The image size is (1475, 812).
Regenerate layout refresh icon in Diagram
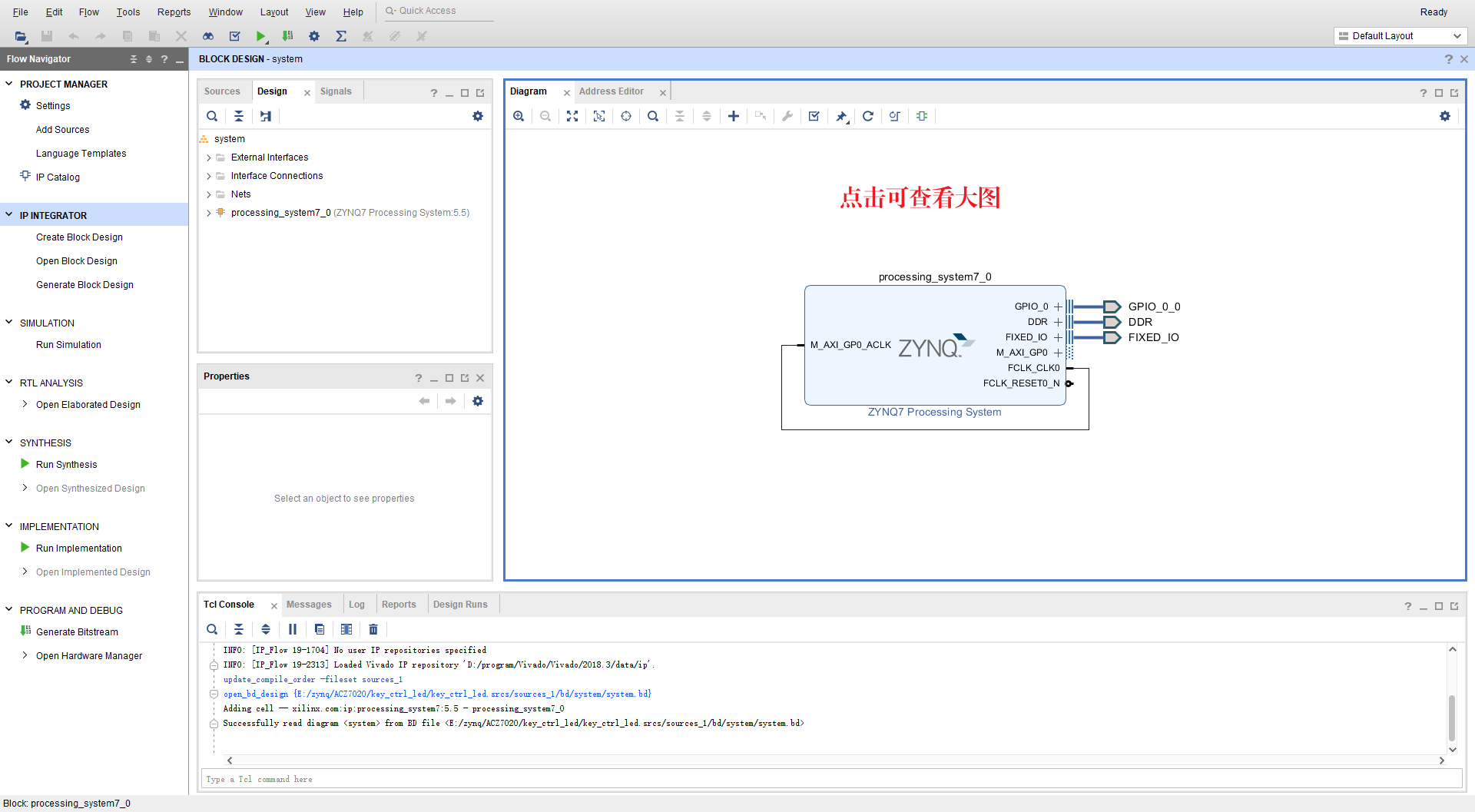click(868, 116)
